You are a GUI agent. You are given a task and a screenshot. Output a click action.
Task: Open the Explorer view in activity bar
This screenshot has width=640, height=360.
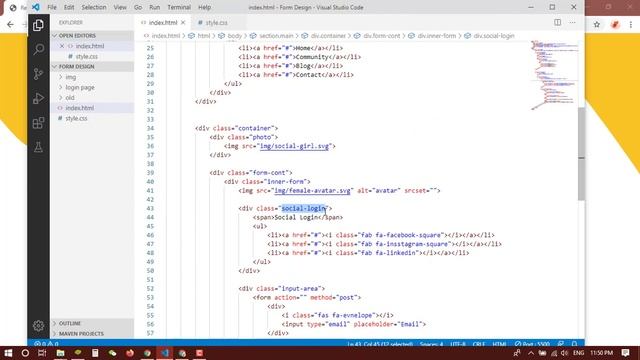[38, 25]
